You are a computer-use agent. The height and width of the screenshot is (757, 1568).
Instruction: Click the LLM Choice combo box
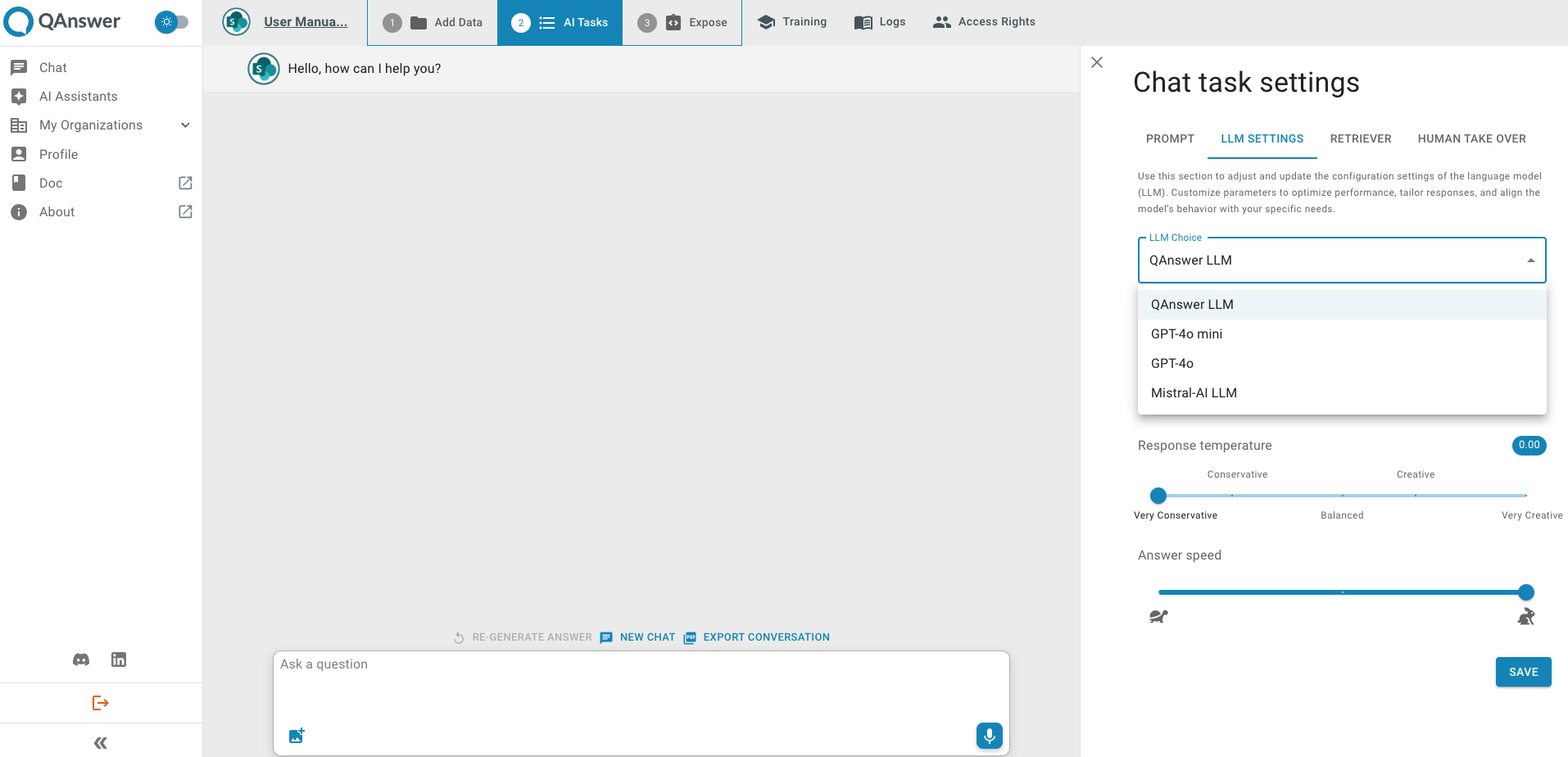tap(1342, 261)
